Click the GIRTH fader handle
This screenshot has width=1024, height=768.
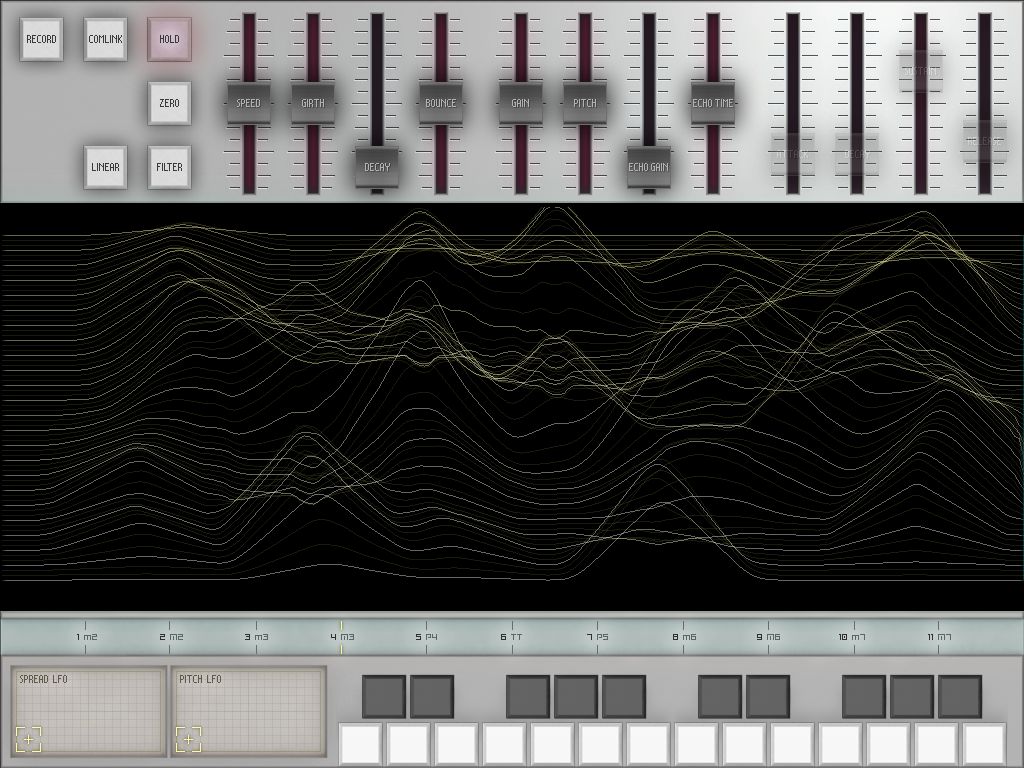point(312,103)
